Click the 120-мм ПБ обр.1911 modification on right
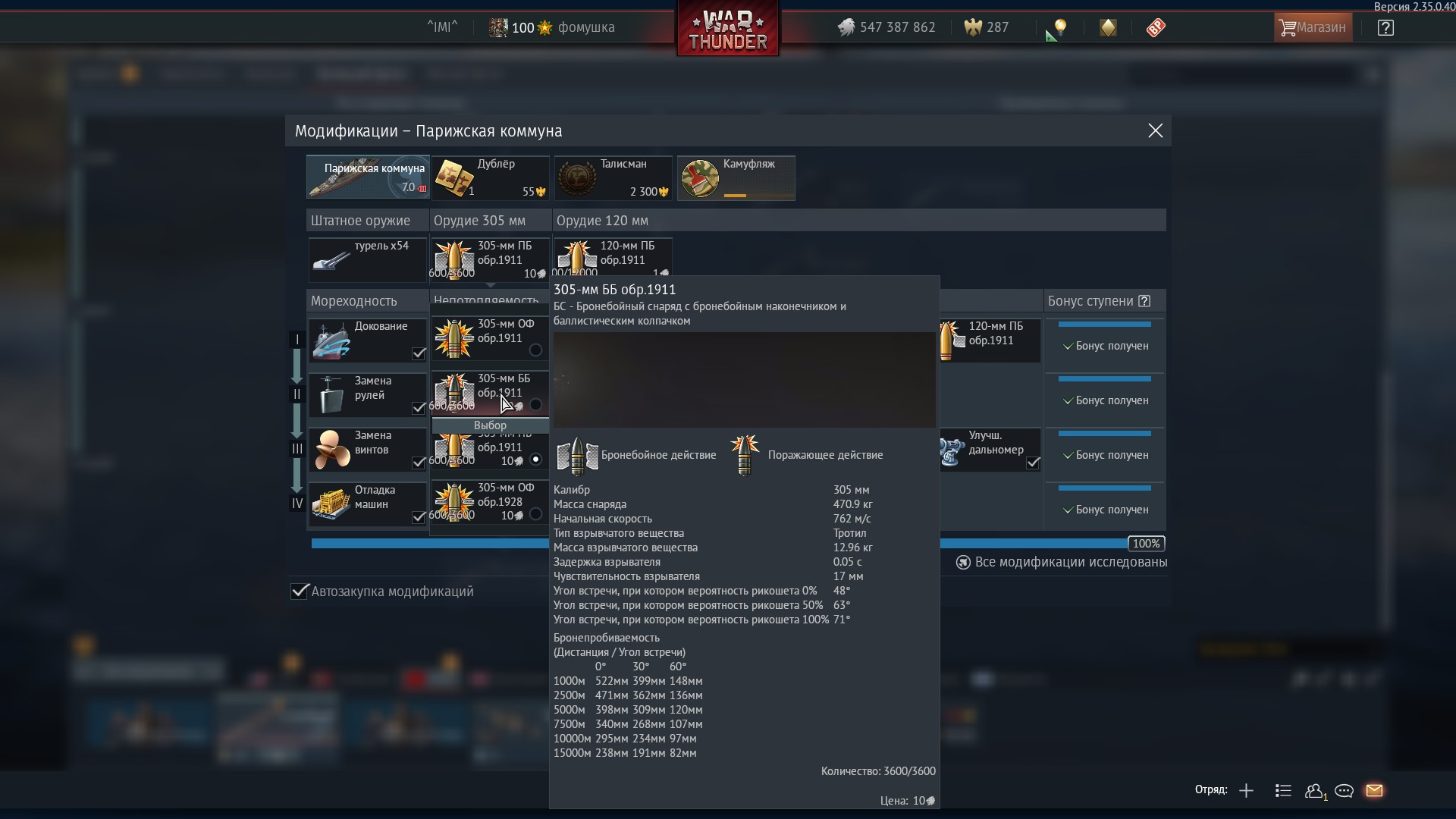The height and width of the screenshot is (819, 1456). coord(990,340)
